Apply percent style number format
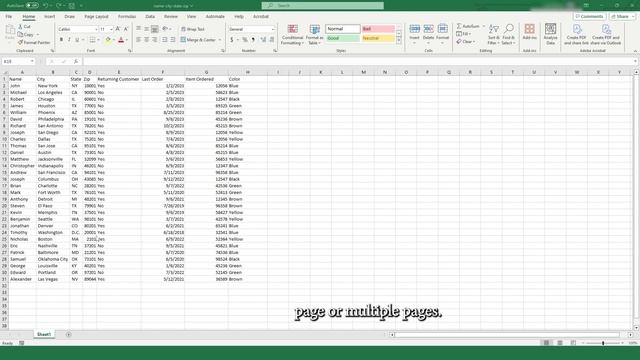Image resolution: width=640 pixels, height=360 pixels. (245, 40)
